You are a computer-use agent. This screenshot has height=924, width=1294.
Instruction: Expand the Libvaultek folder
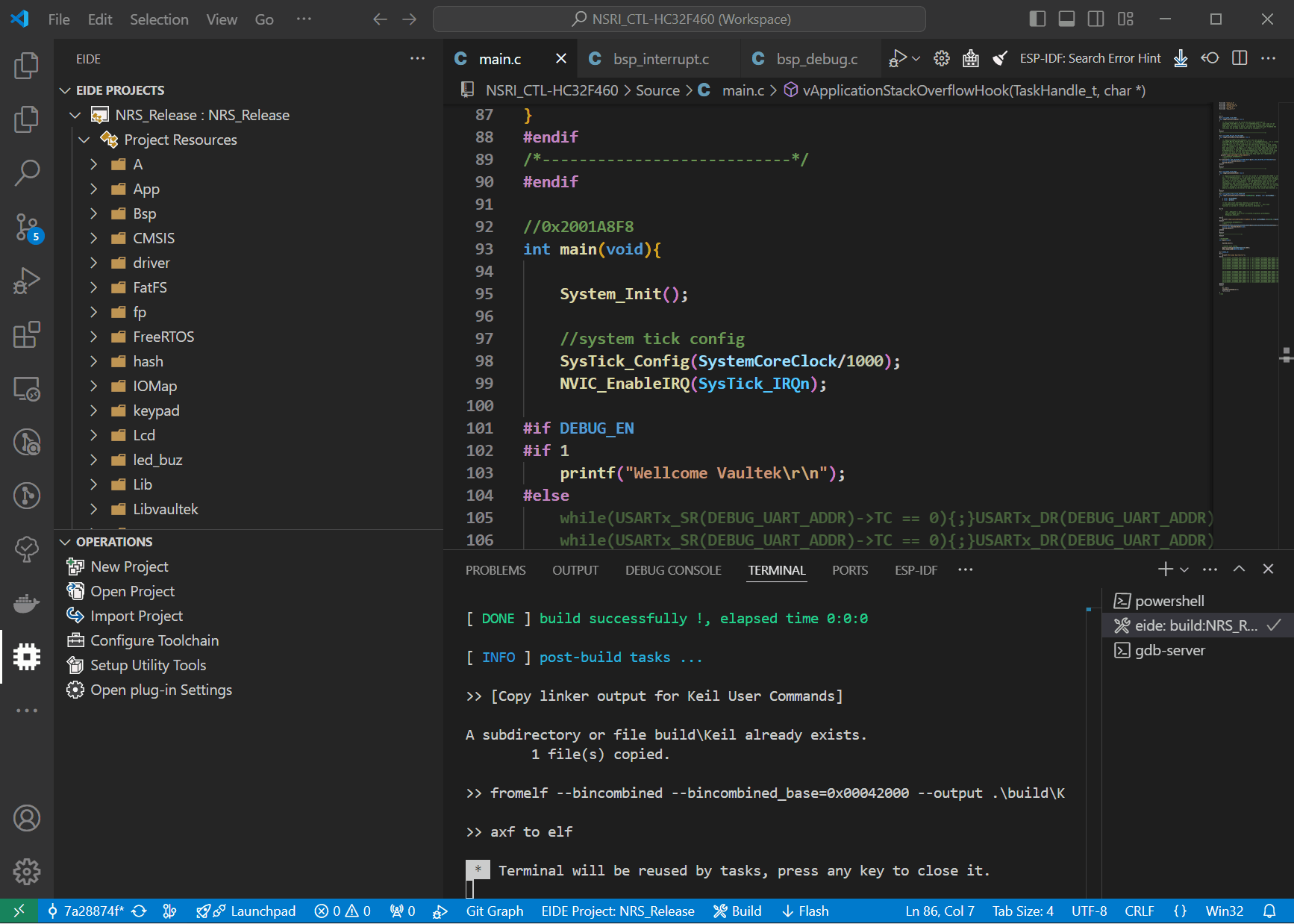(x=93, y=509)
